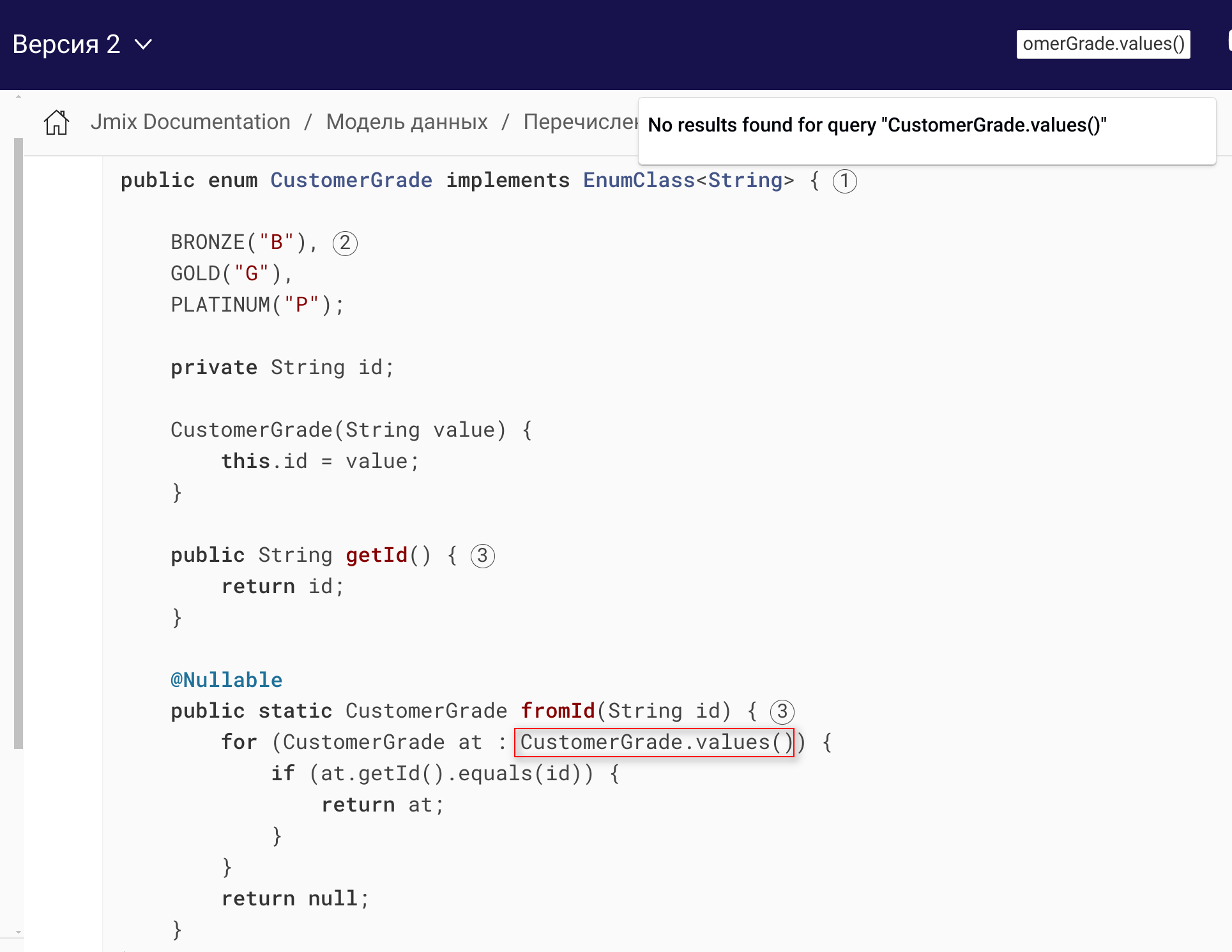Image resolution: width=1232 pixels, height=952 pixels.
Task: Click the @Nullable annotation
Action: (226, 681)
